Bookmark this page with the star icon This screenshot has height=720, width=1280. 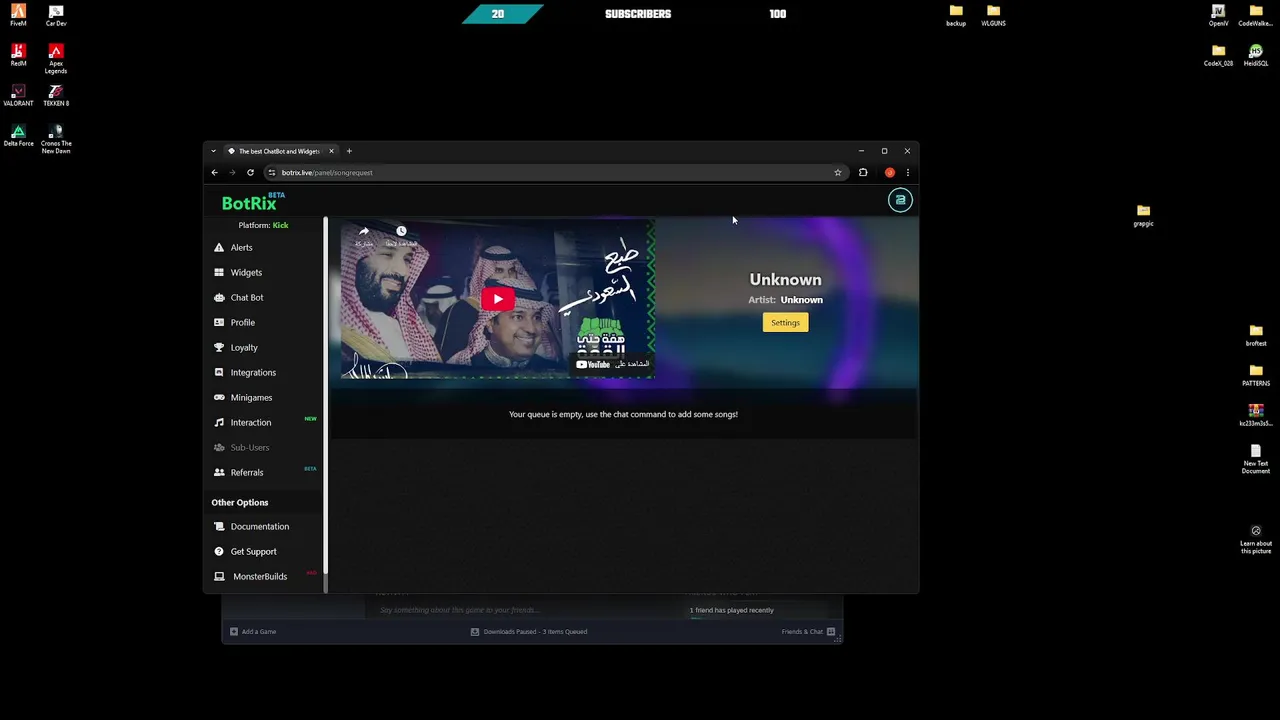(838, 172)
